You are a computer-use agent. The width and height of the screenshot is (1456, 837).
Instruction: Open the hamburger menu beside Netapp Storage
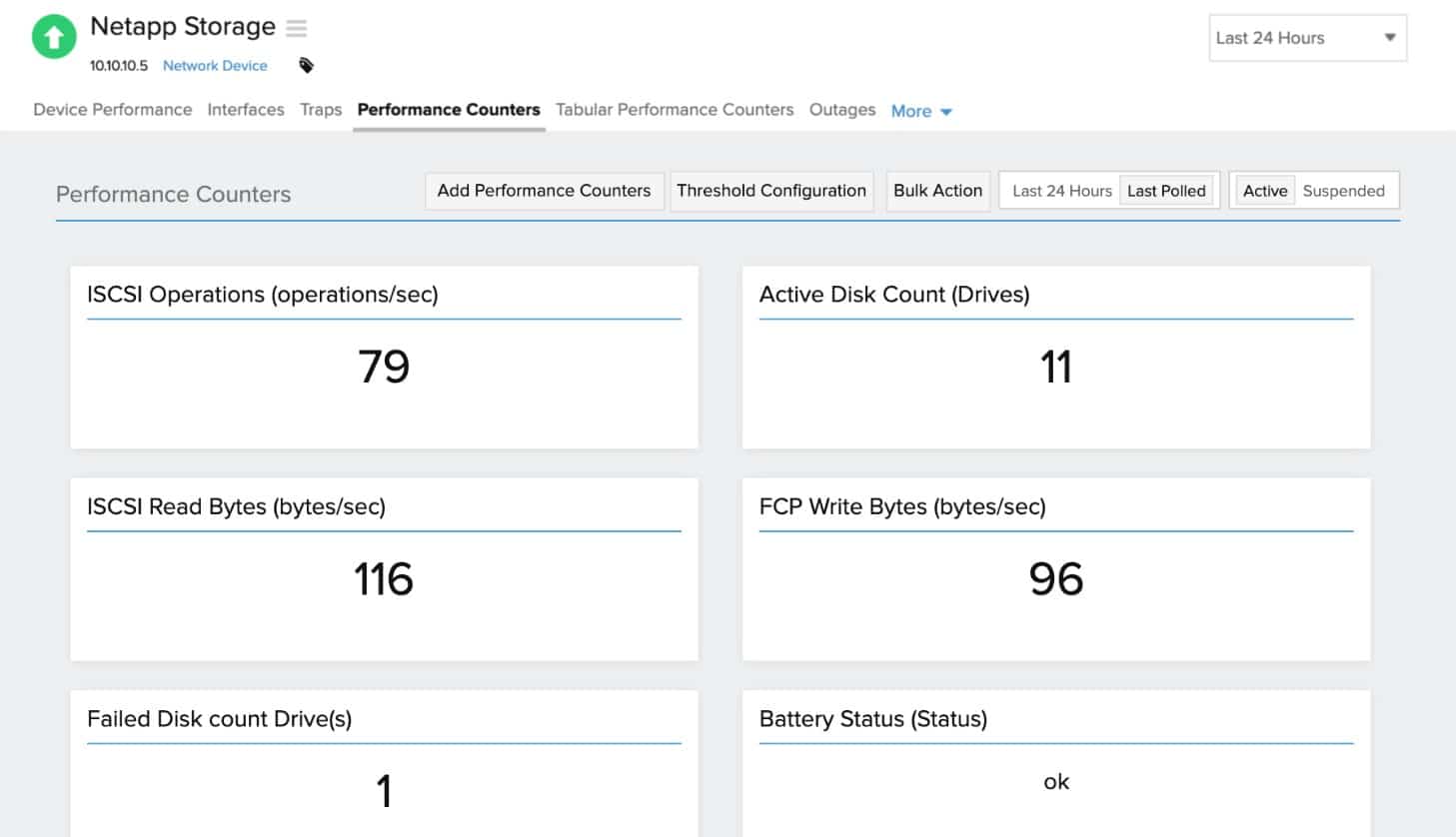coord(297,28)
